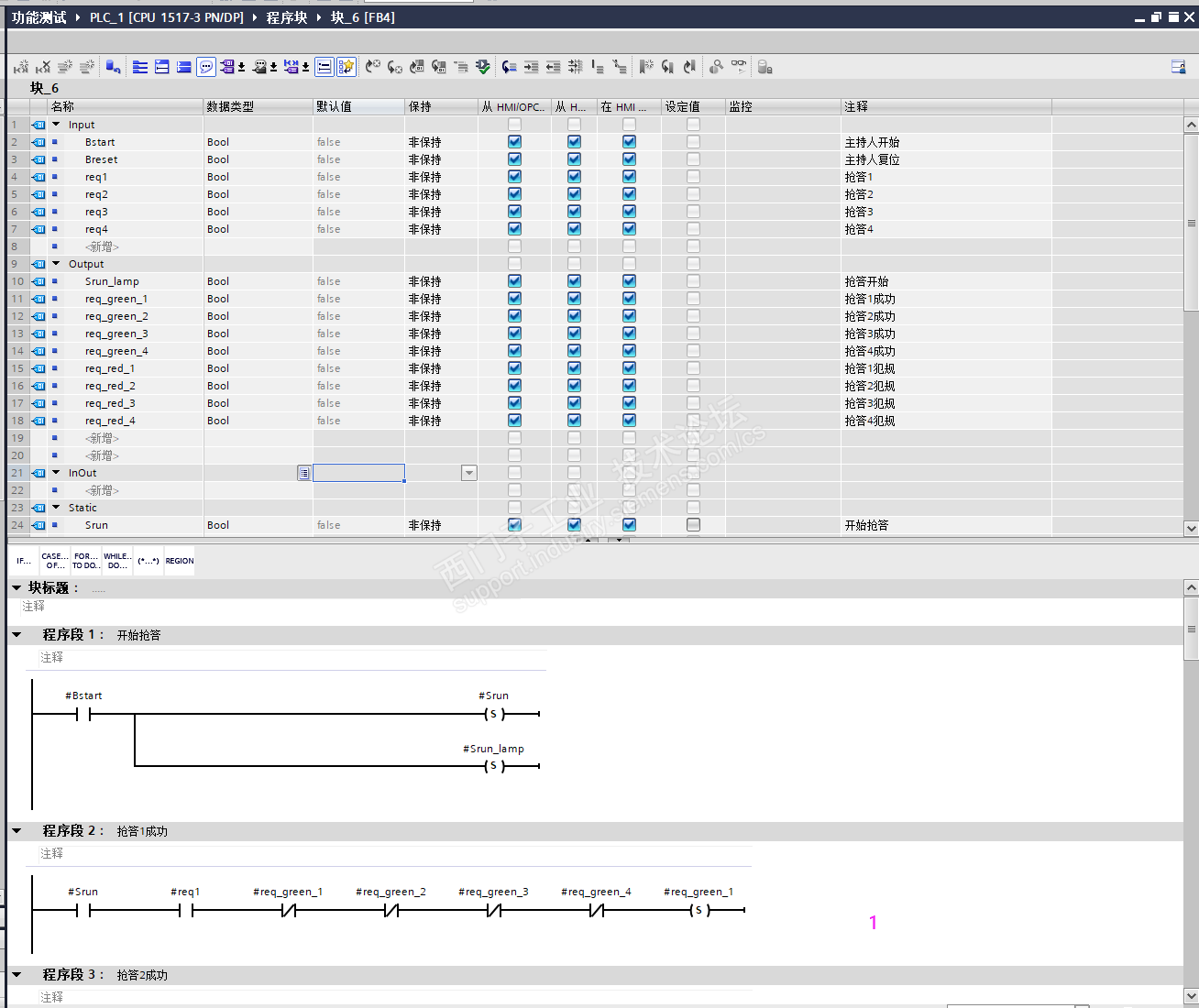
Task: Click the compile block icon with green checkmark
Action: (483, 67)
